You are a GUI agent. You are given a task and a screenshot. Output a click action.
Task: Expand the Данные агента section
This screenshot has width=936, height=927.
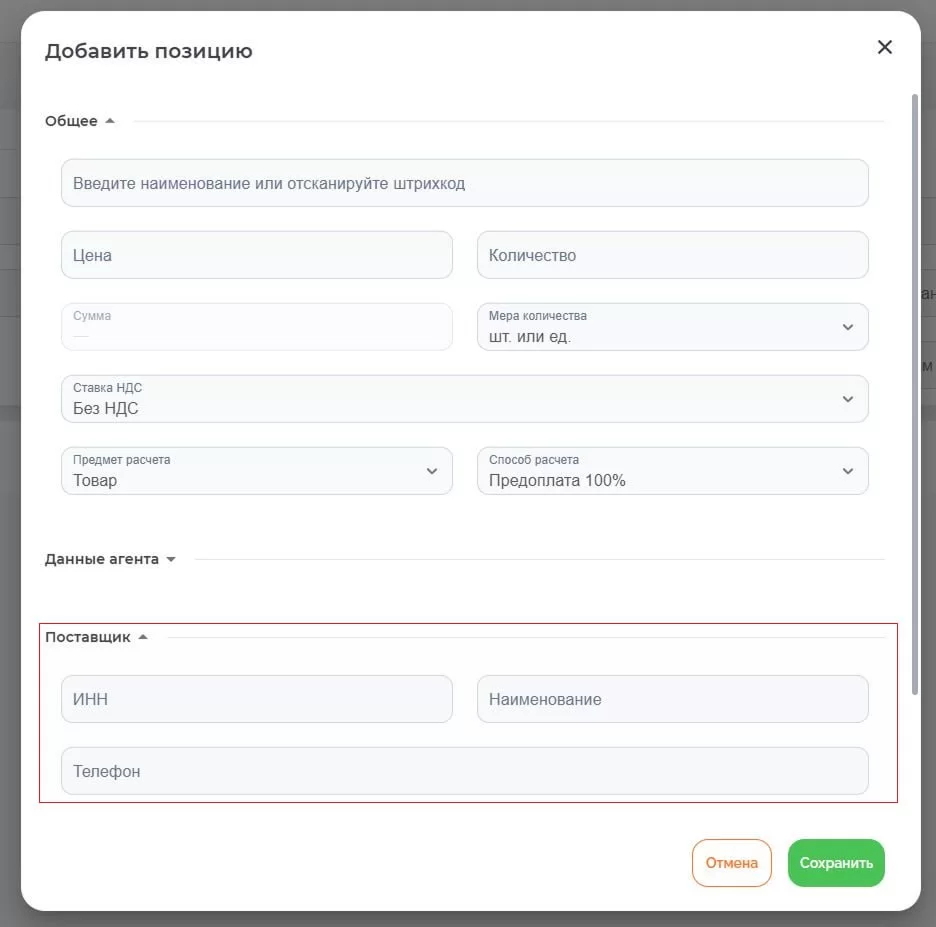[x=171, y=560]
